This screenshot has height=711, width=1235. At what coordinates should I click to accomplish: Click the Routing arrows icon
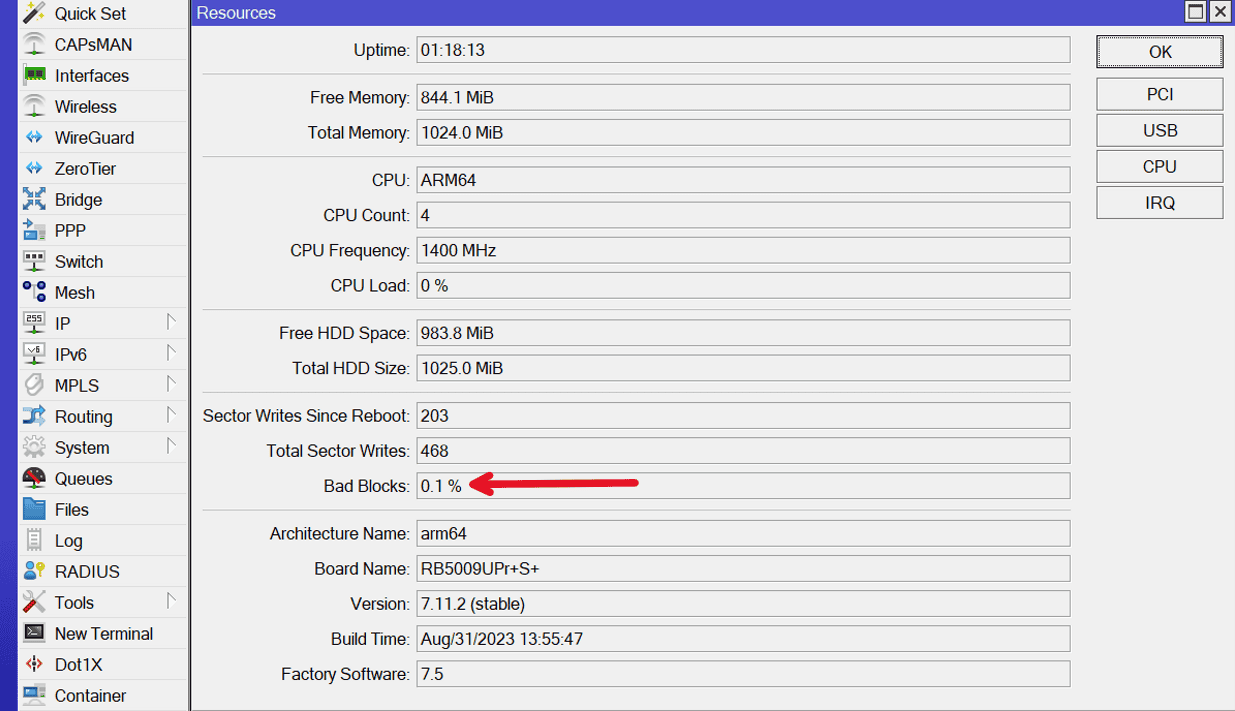(x=34, y=417)
